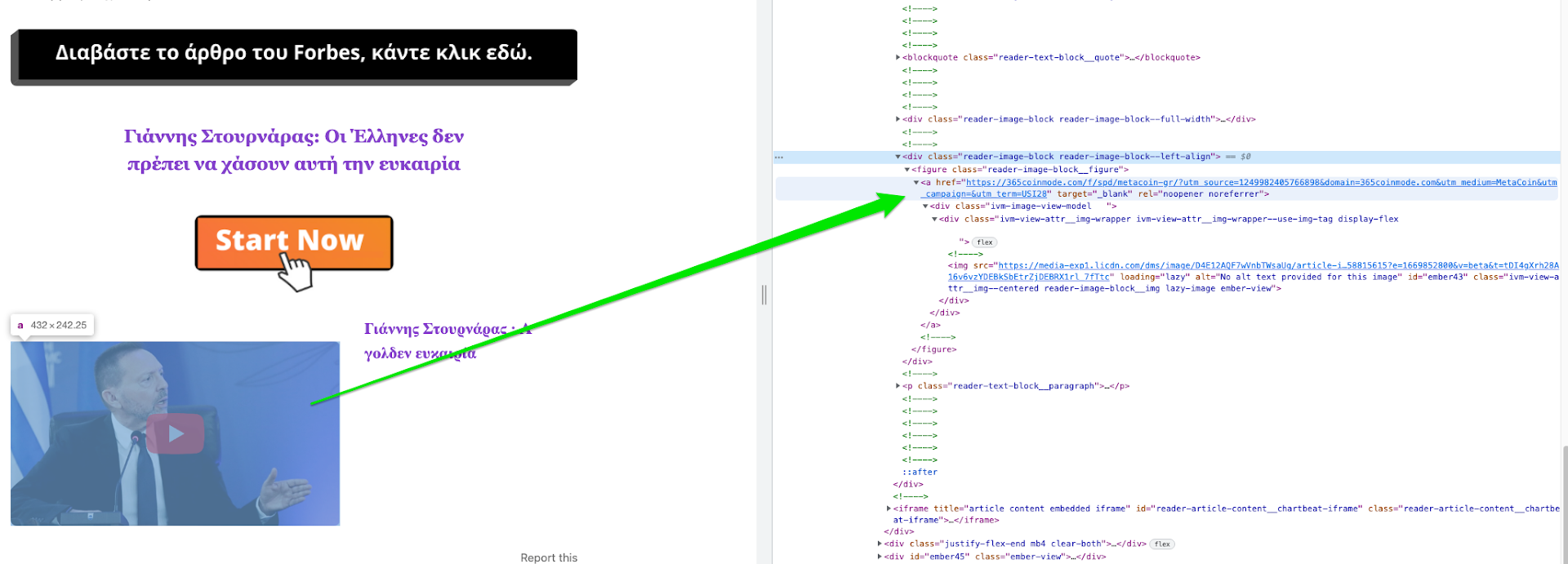Click the DevTools panel resize divider handle
Image resolution: width=1568 pixels, height=564 pixels.
pyautogui.click(x=764, y=295)
